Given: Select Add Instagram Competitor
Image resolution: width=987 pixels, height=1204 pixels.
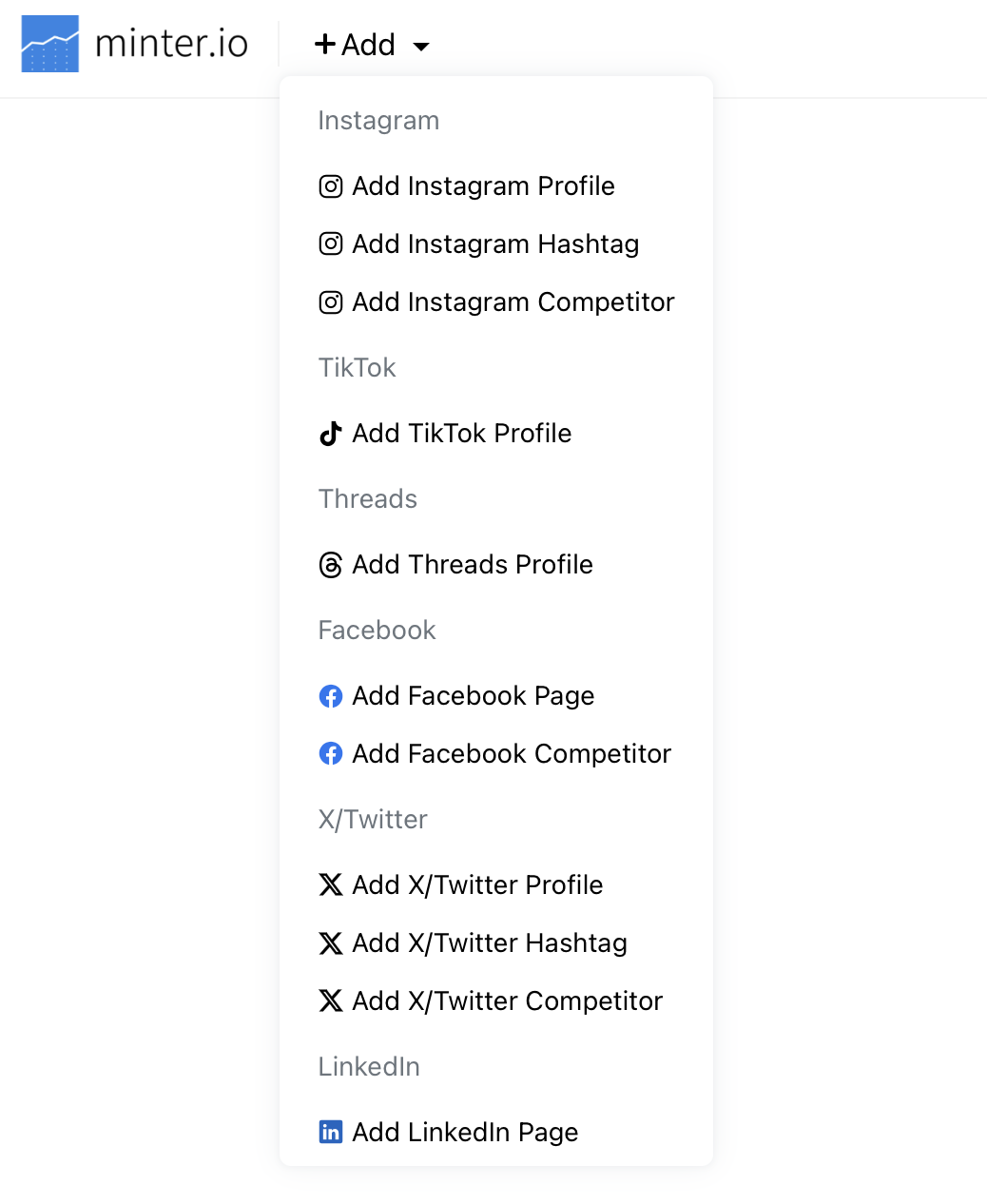Looking at the screenshot, I should [513, 302].
